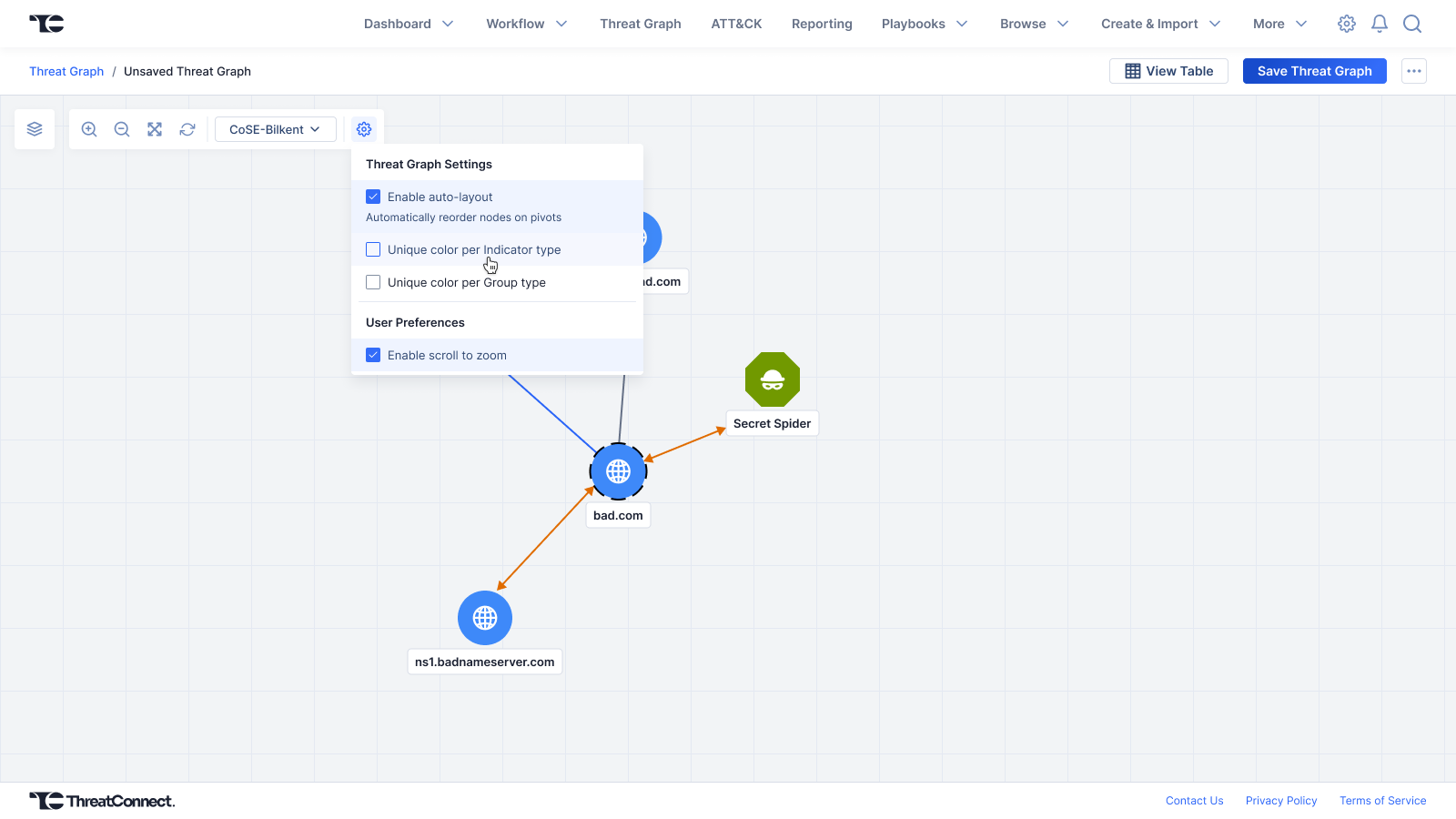Open the CoSE-Bilkent layout dropdown
This screenshot has height=819, width=1456.
tap(275, 129)
